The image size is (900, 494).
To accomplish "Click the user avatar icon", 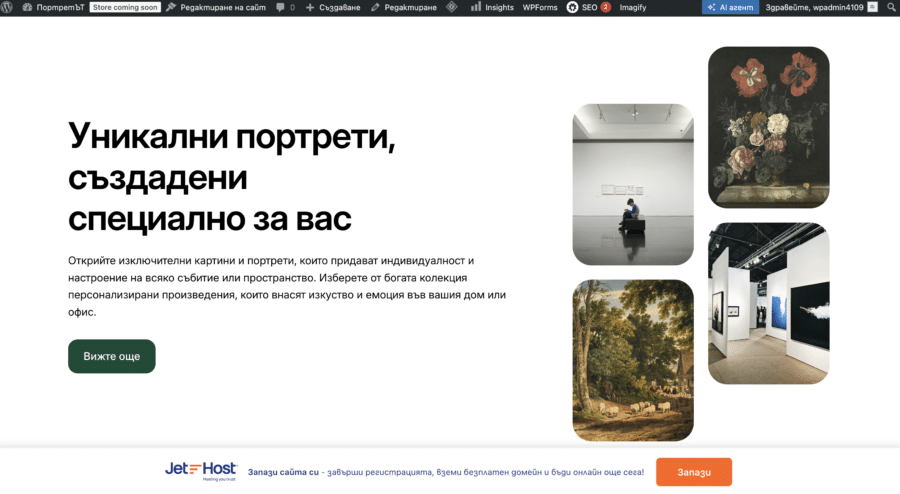I will pyautogui.click(x=872, y=7).
